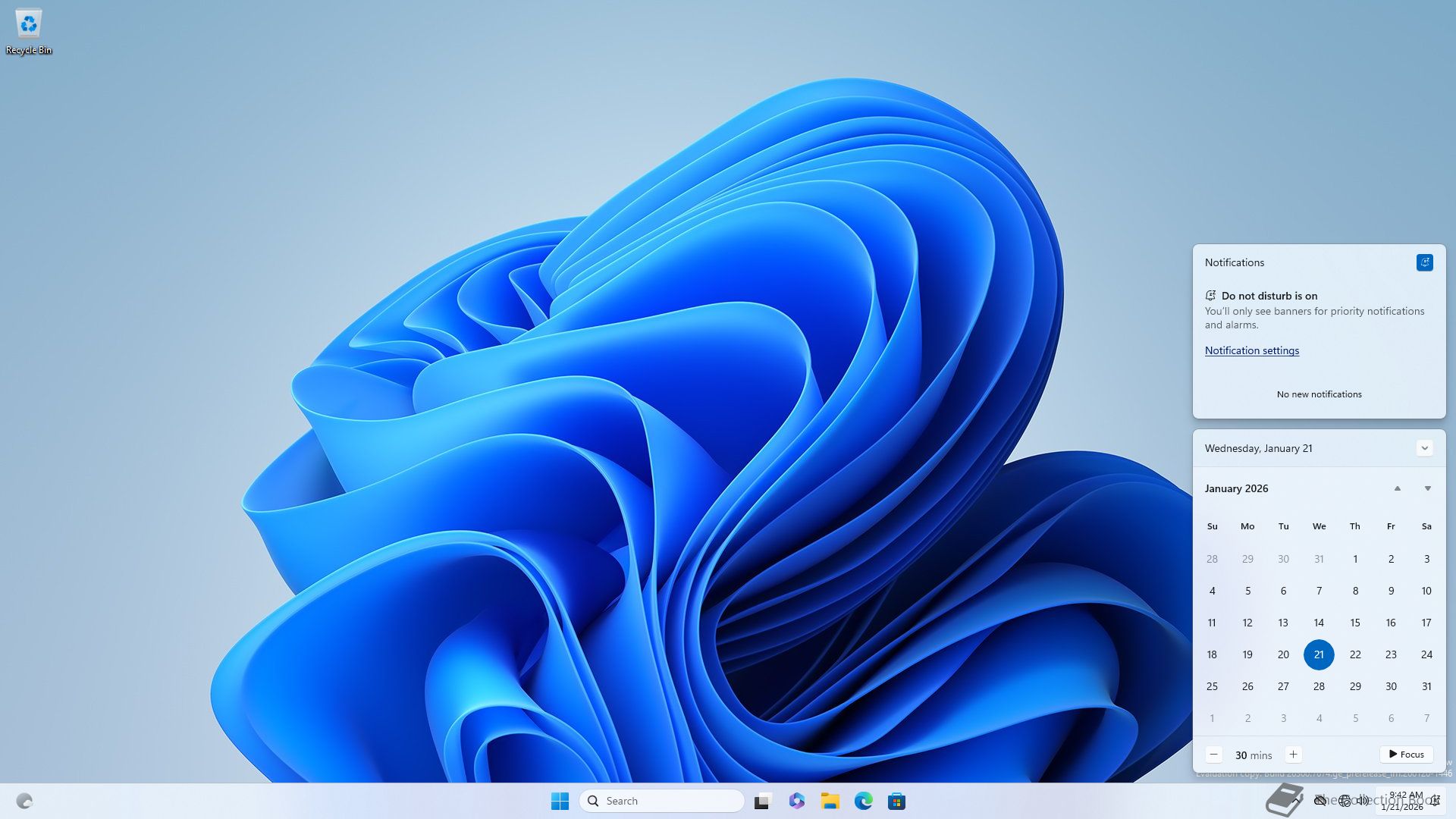
Task: Collapse the calendar with the chevron
Action: (1424, 448)
